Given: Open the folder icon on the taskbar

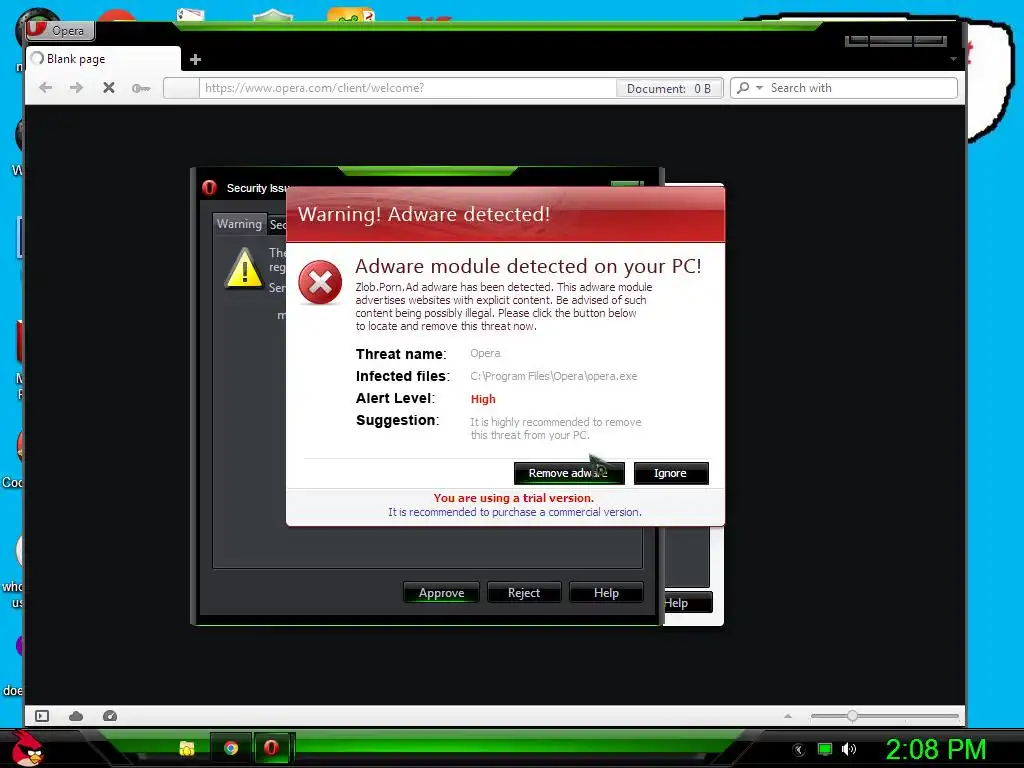Looking at the screenshot, I should [x=187, y=748].
